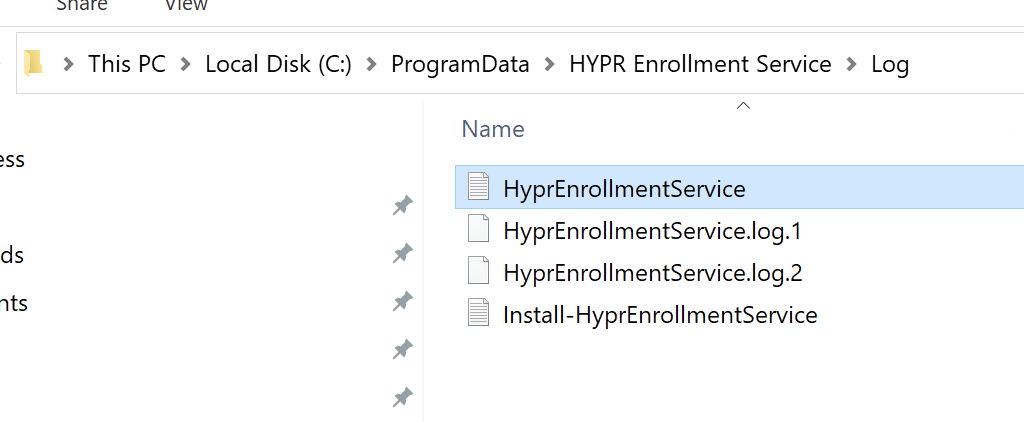Click the Log breadcrumb segment
Image resolution: width=1024 pixels, height=422 pixels.
(890, 64)
